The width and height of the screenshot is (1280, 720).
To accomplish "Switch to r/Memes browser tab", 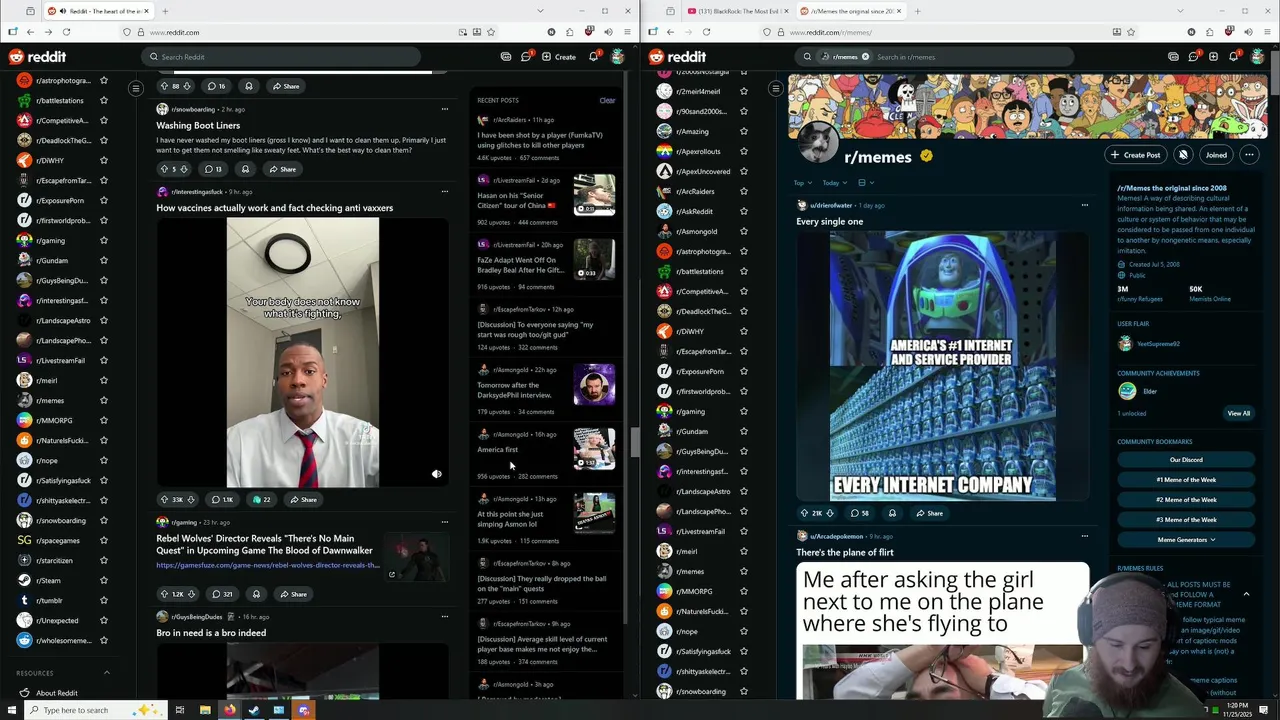I will pos(850,11).
